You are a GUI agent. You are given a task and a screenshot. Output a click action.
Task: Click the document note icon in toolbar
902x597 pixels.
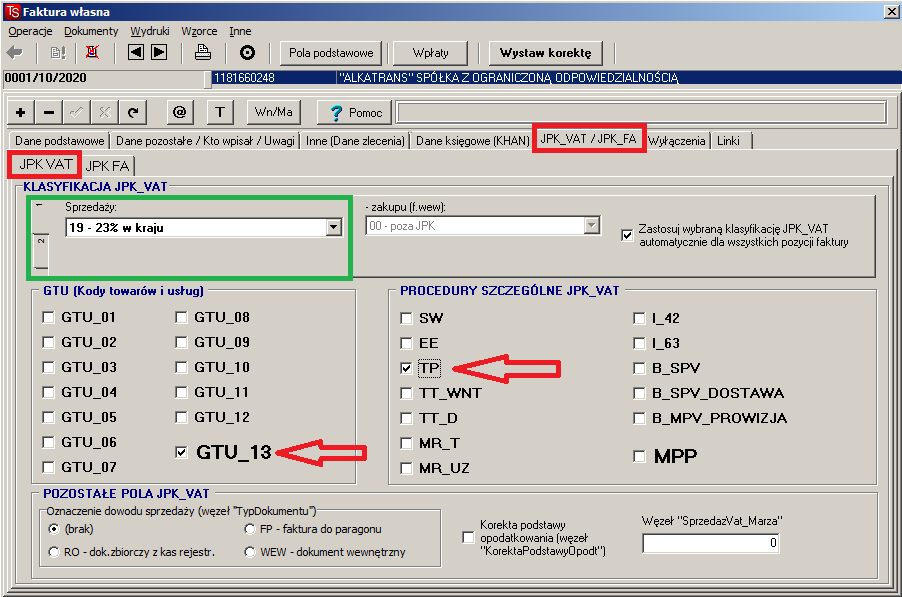(58, 53)
